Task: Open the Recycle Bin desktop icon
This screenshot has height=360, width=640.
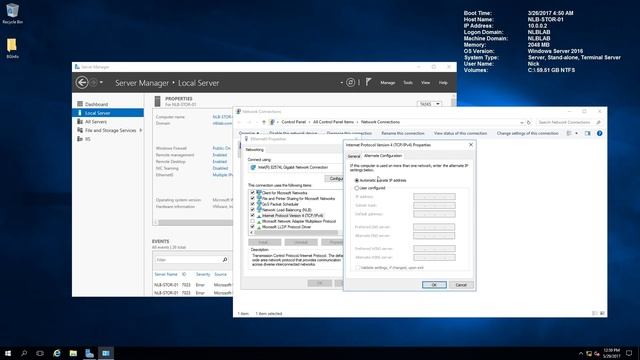Action: click(x=12, y=13)
